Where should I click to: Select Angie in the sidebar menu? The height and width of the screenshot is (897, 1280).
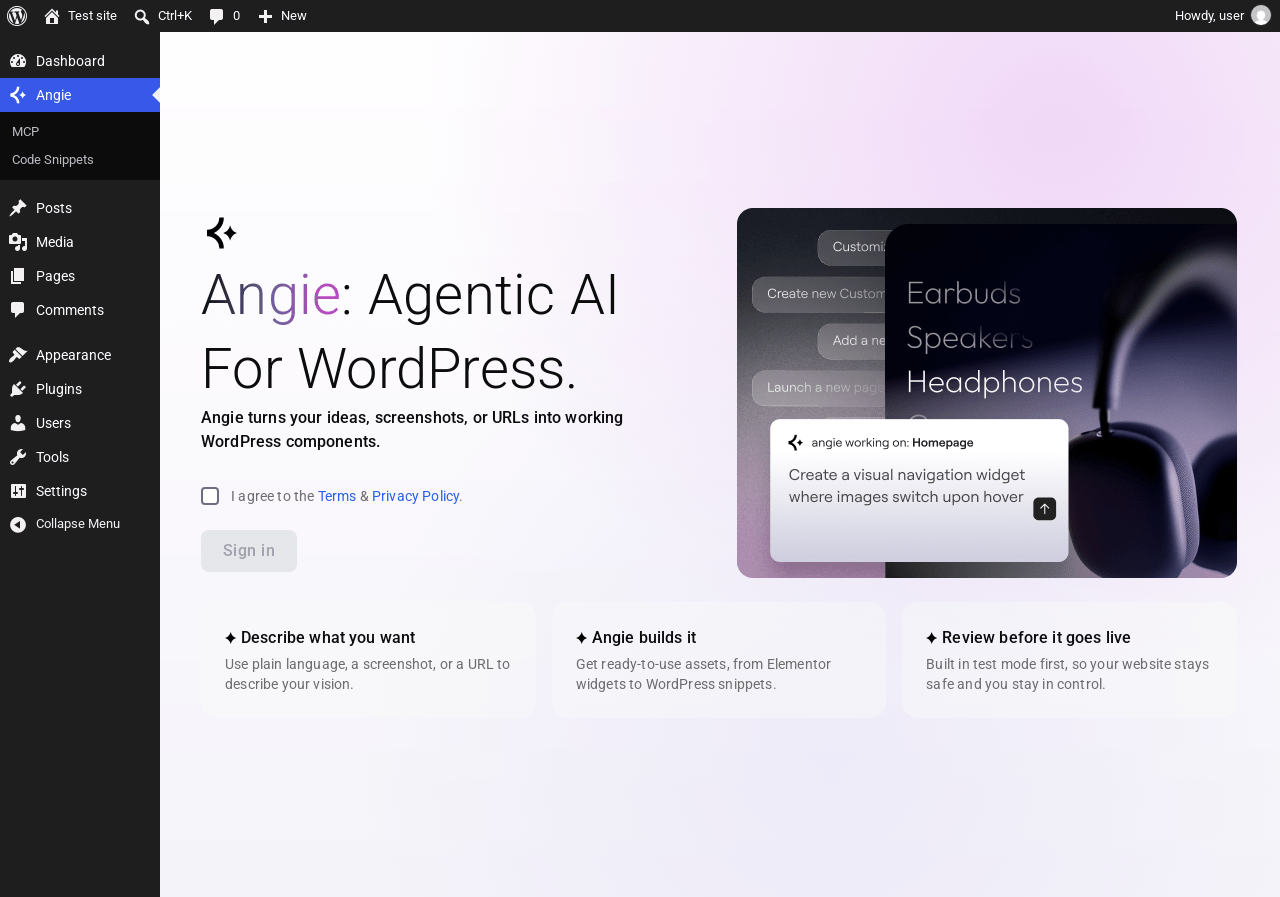tap(80, 95)
